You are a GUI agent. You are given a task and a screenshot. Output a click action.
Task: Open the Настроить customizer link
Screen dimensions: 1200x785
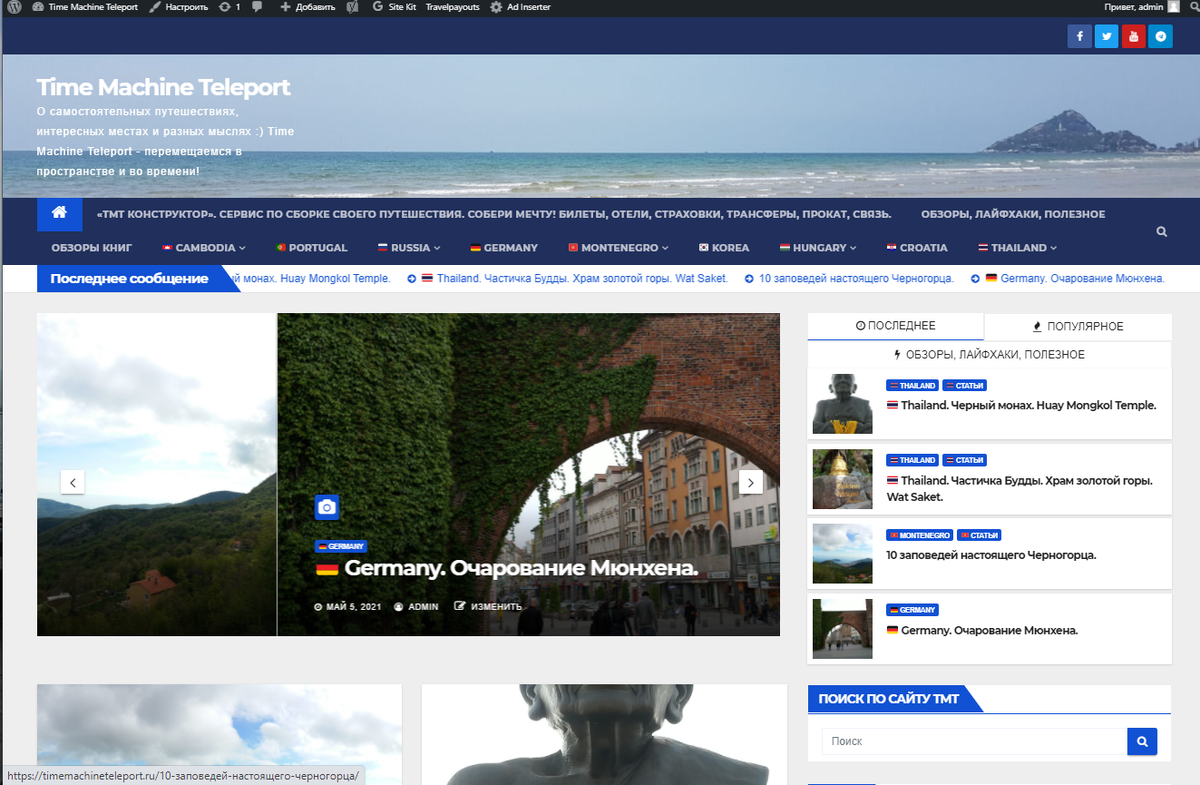tap(179, 7)
